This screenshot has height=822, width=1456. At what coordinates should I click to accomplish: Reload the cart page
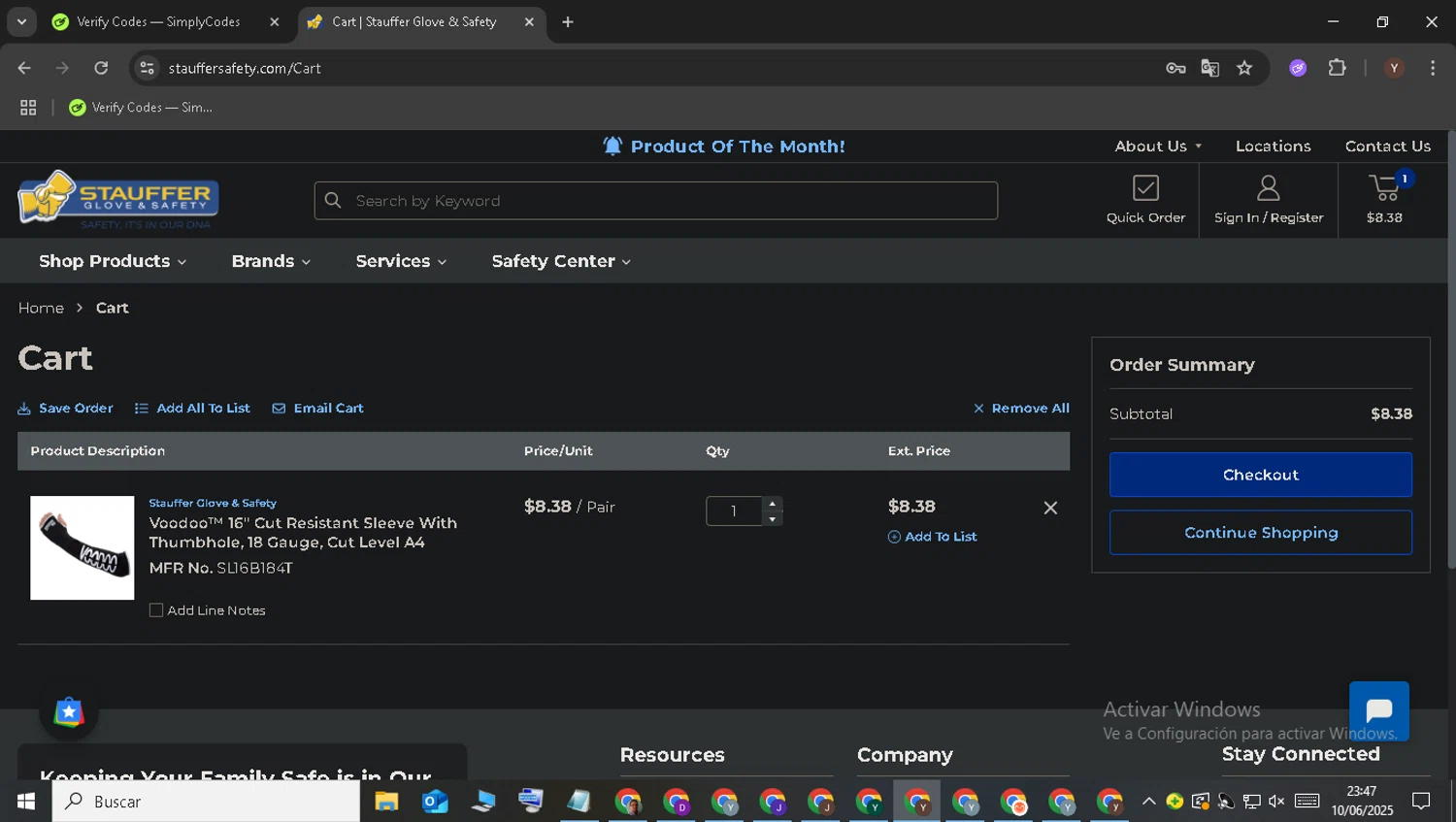(101, 68)
